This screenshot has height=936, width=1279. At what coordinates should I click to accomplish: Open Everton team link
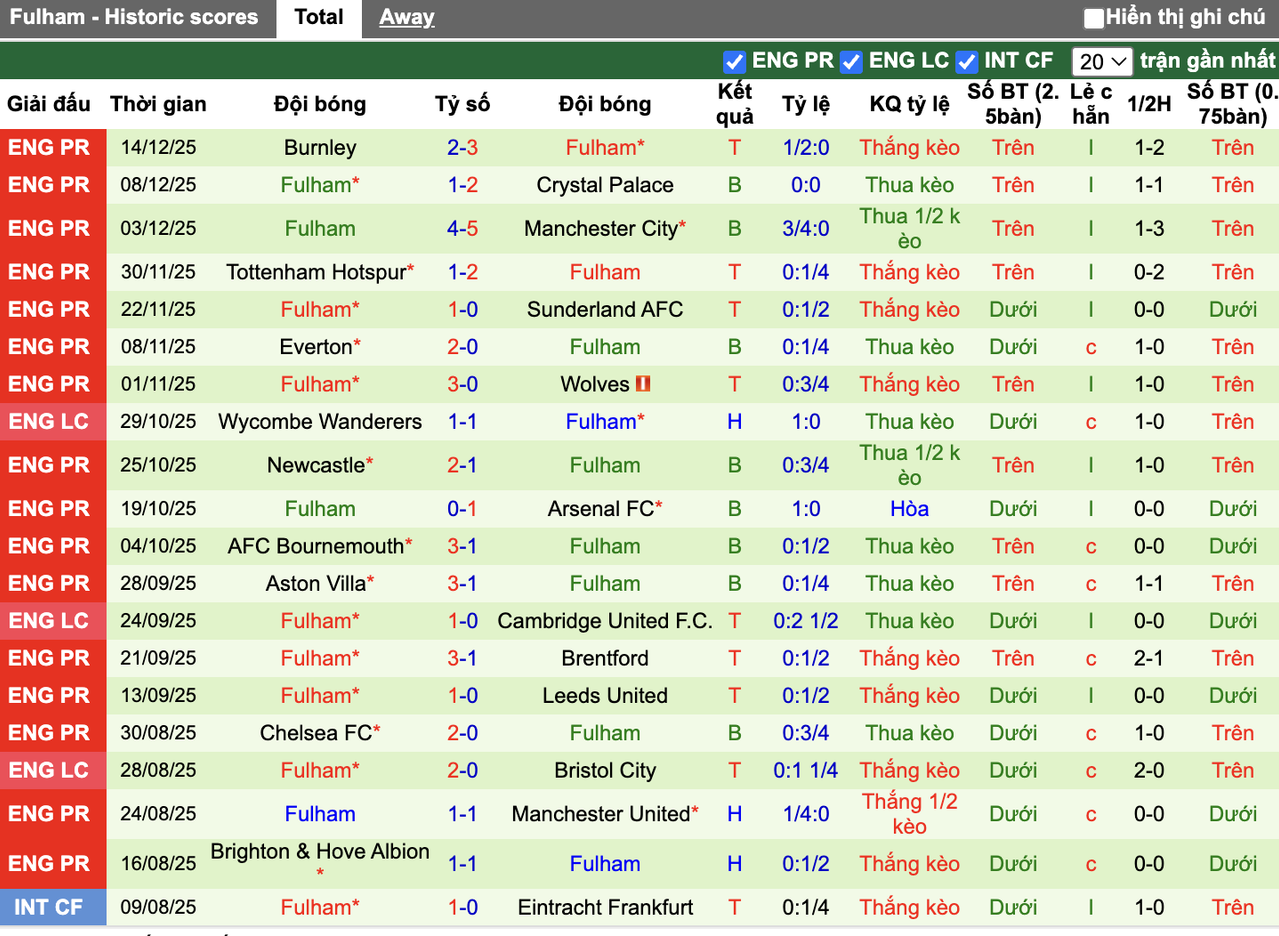tap(316, 347)
